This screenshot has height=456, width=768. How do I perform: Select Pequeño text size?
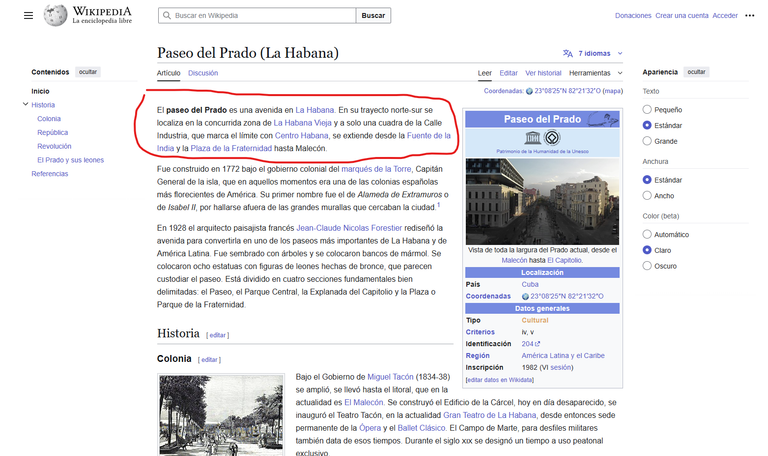click(x=647, y=110)
